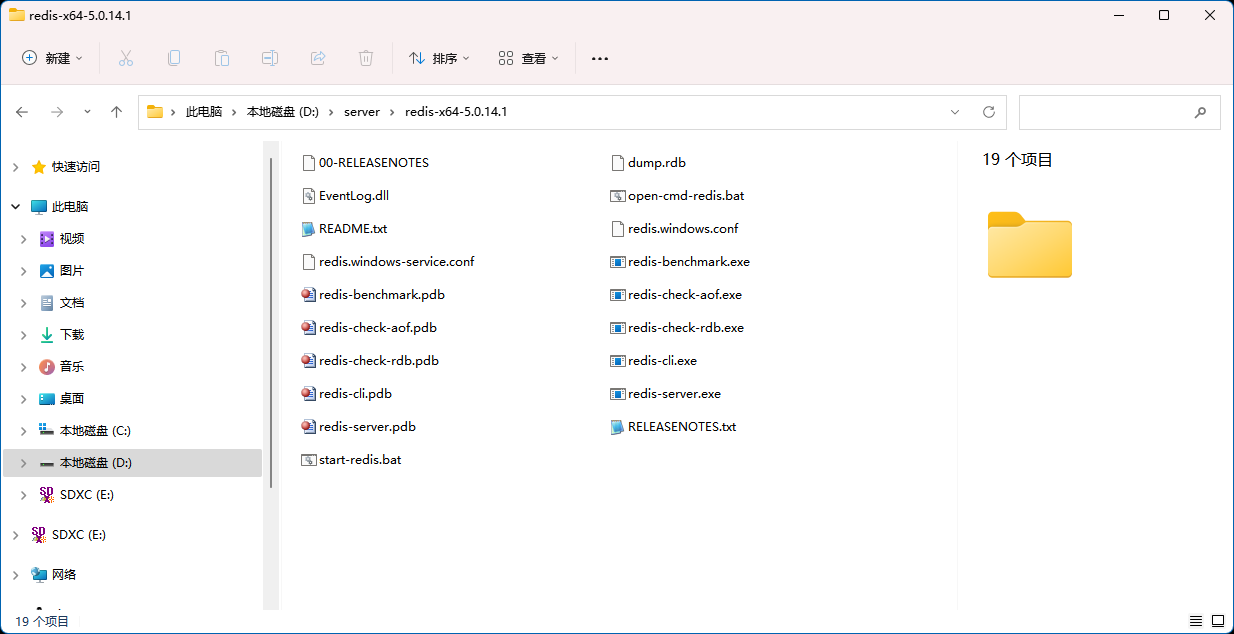Select the redis-server.exe file name

coord(675,394)
